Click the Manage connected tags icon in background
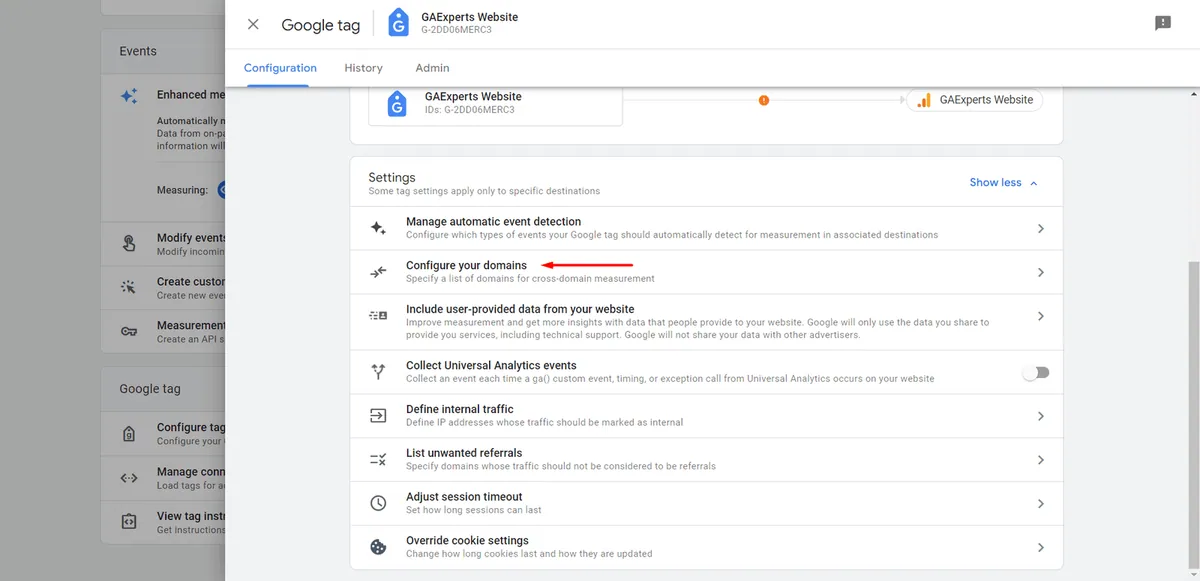 tap(129, 478)
